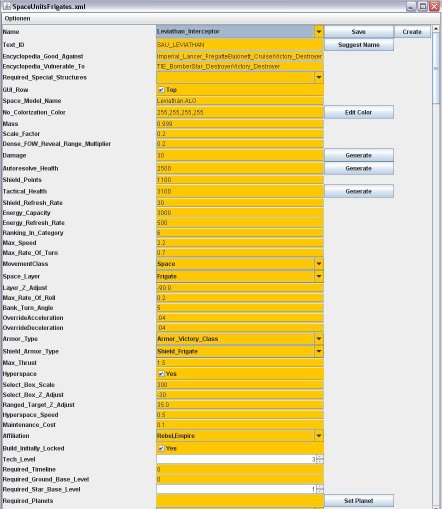Click the Tactical_Health value field
This screenshot has height=509, width=442.
(x=240, y=191)
